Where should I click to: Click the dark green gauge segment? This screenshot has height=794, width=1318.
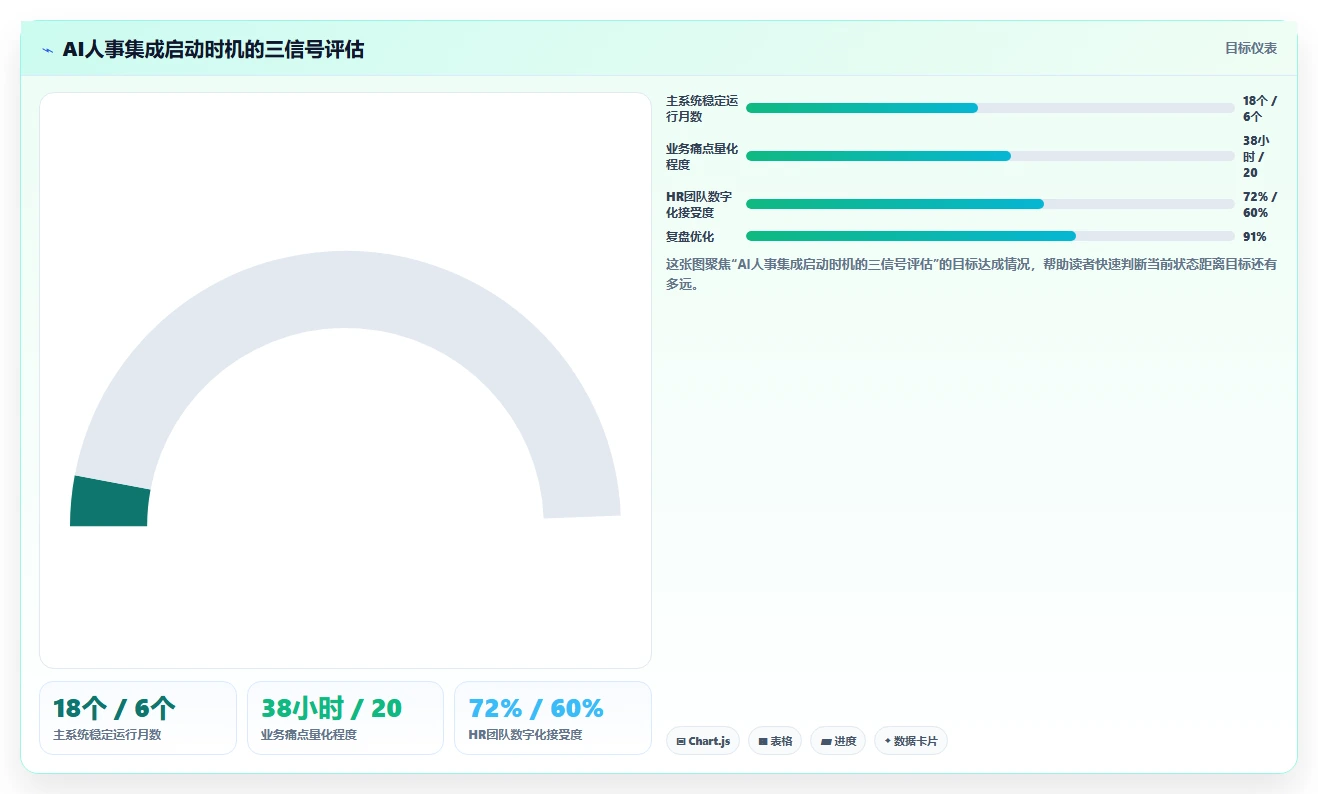tap(109, 503)
